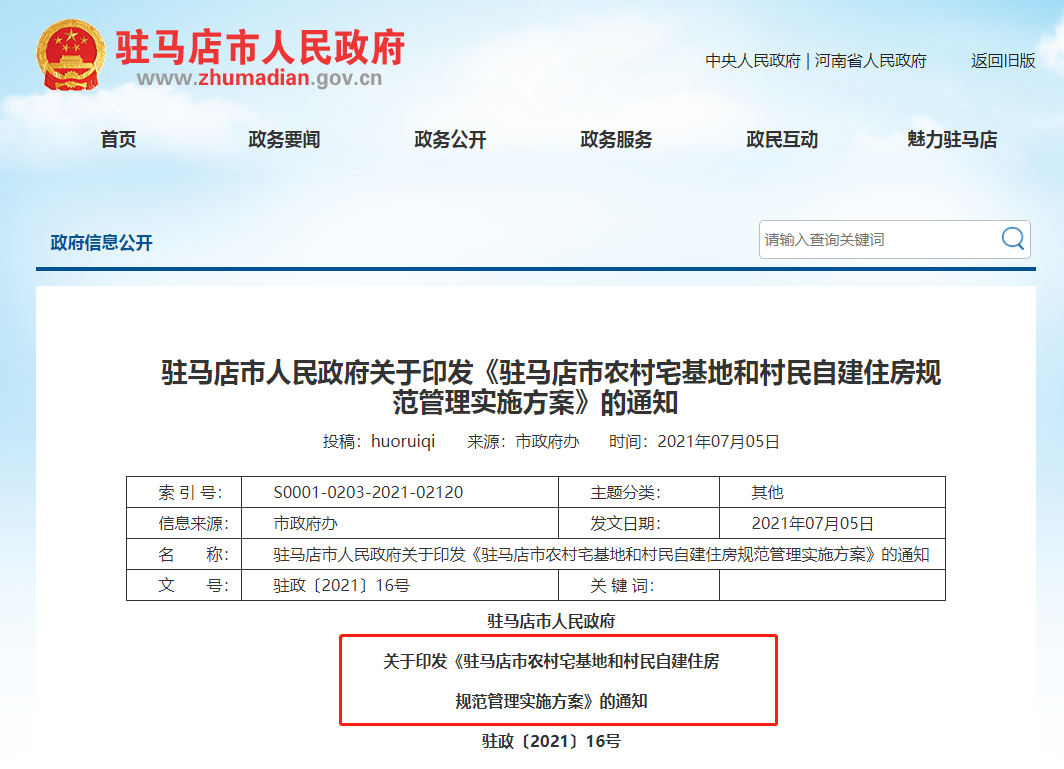
Task: Click the bold 驻政〔2021〕16号 below body title
Action: 551,741
